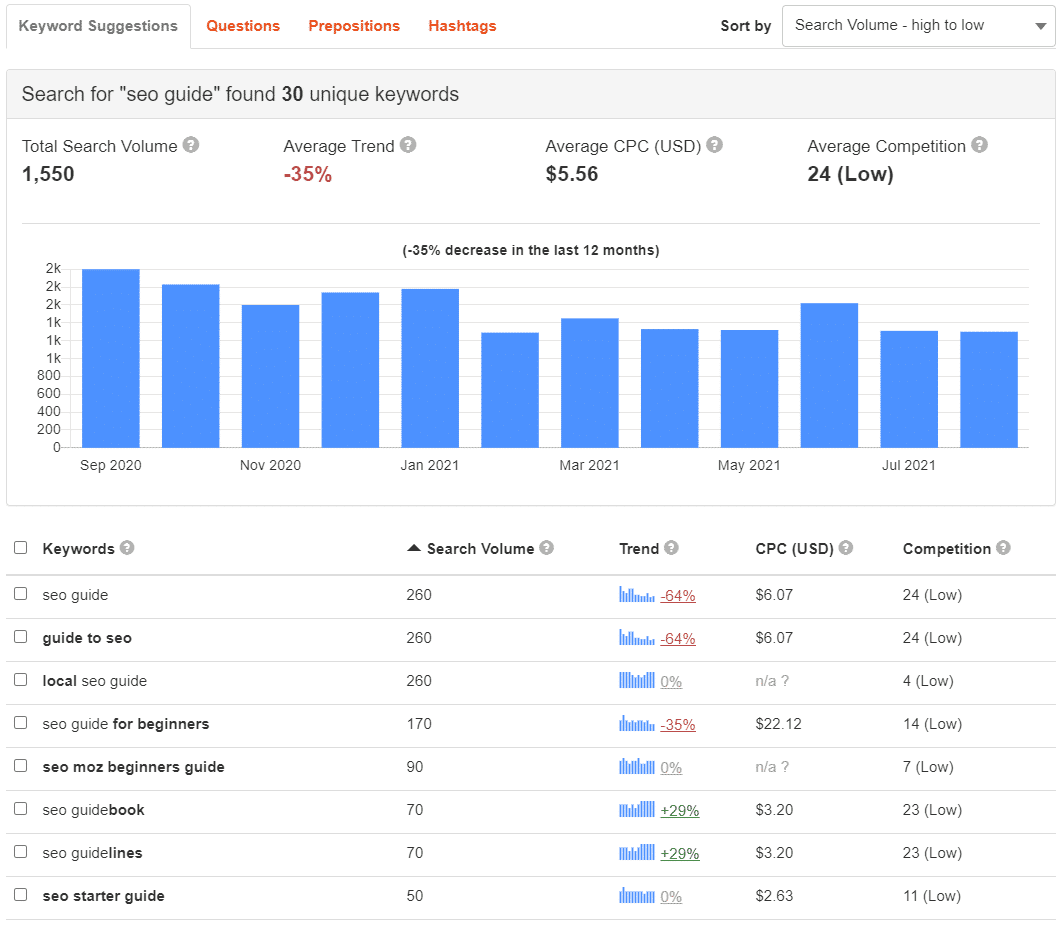Switch to the Questions tab
This screenshot has height=926, width=1062.
pos(243,26)
